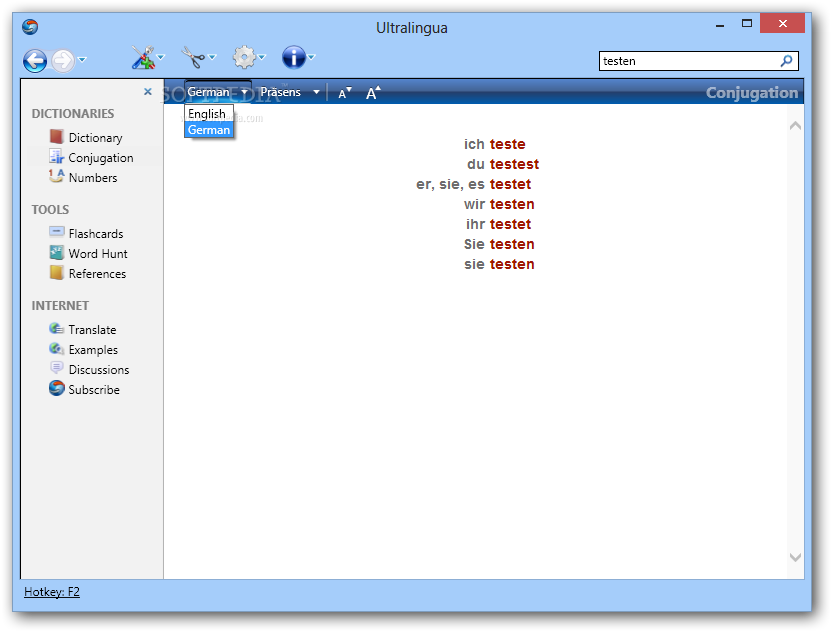Click the Hotkey: F2 link
Viewport: 832px width, 632px height.
[52, 592]
